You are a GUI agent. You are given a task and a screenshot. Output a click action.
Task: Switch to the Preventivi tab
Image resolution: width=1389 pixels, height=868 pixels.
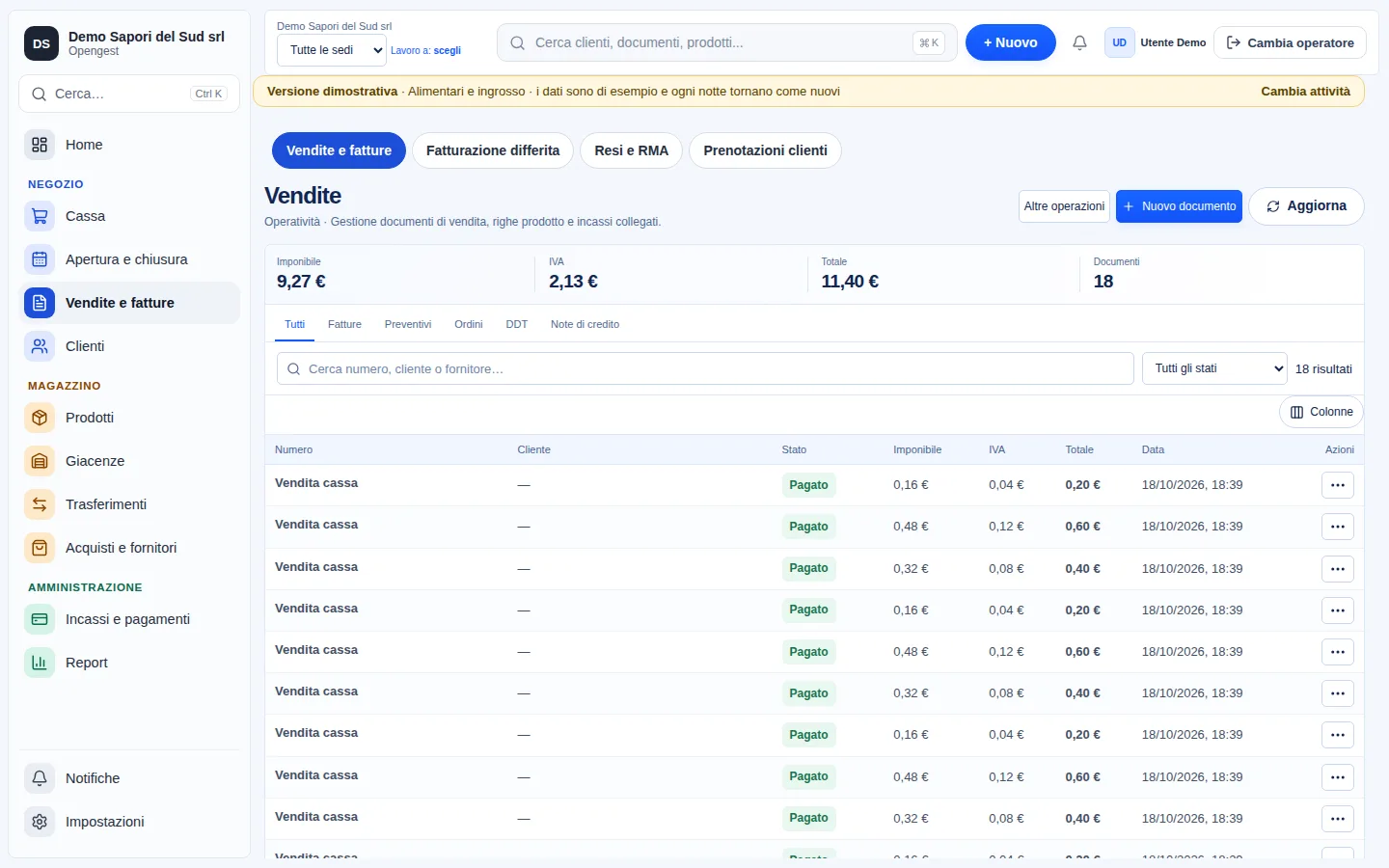coord(408,324)
